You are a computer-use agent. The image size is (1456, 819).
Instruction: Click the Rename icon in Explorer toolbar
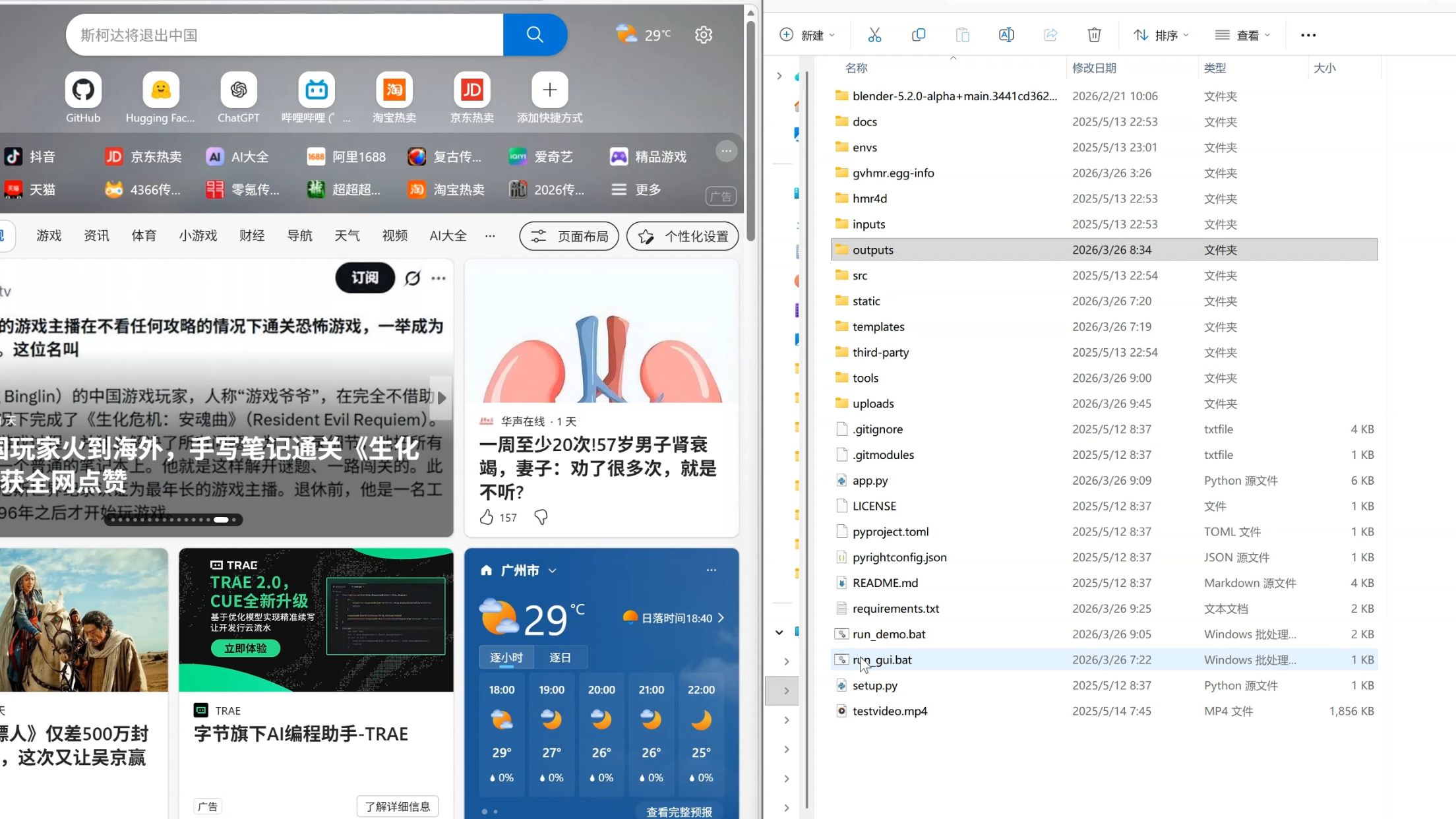coord(1006,35)
